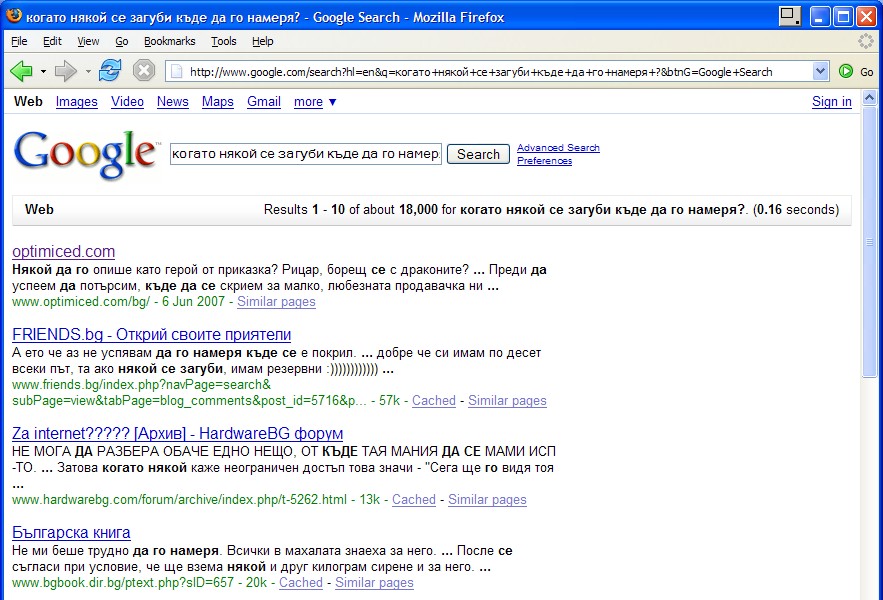Click the green Go button icon
Screen dimensions: 883x600
(x=845, y=71)
